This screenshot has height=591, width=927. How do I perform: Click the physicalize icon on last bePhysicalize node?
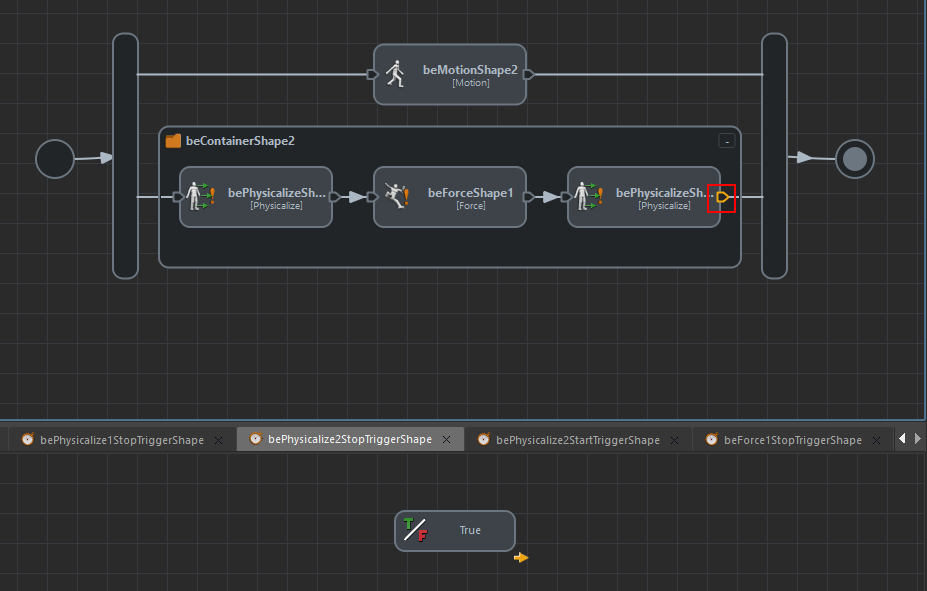click(x=588, y=196)
